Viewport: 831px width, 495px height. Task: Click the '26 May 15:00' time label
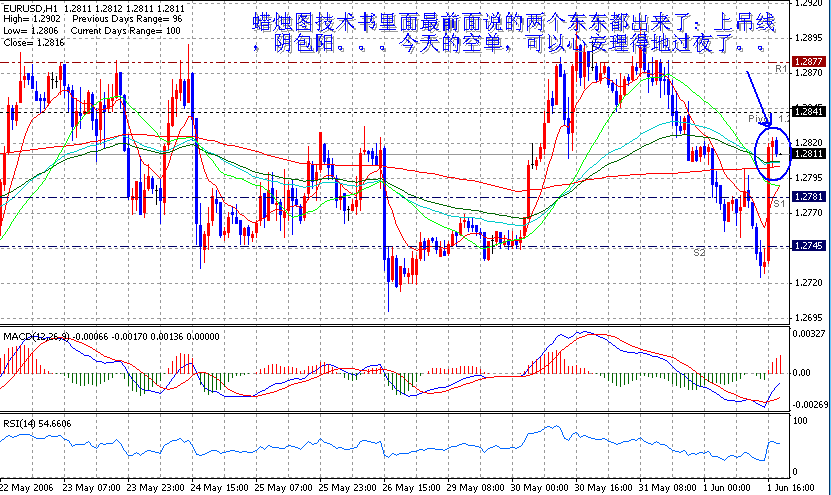(x=411, y=488)
